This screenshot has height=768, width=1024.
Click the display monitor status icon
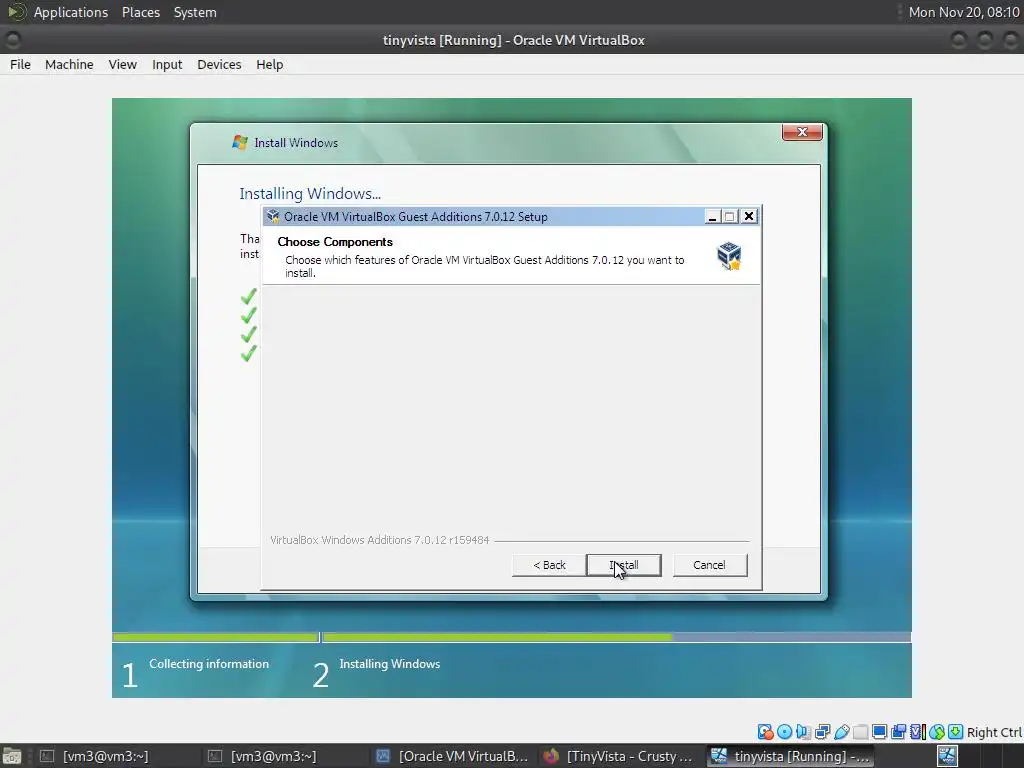(x=880, y=732)
